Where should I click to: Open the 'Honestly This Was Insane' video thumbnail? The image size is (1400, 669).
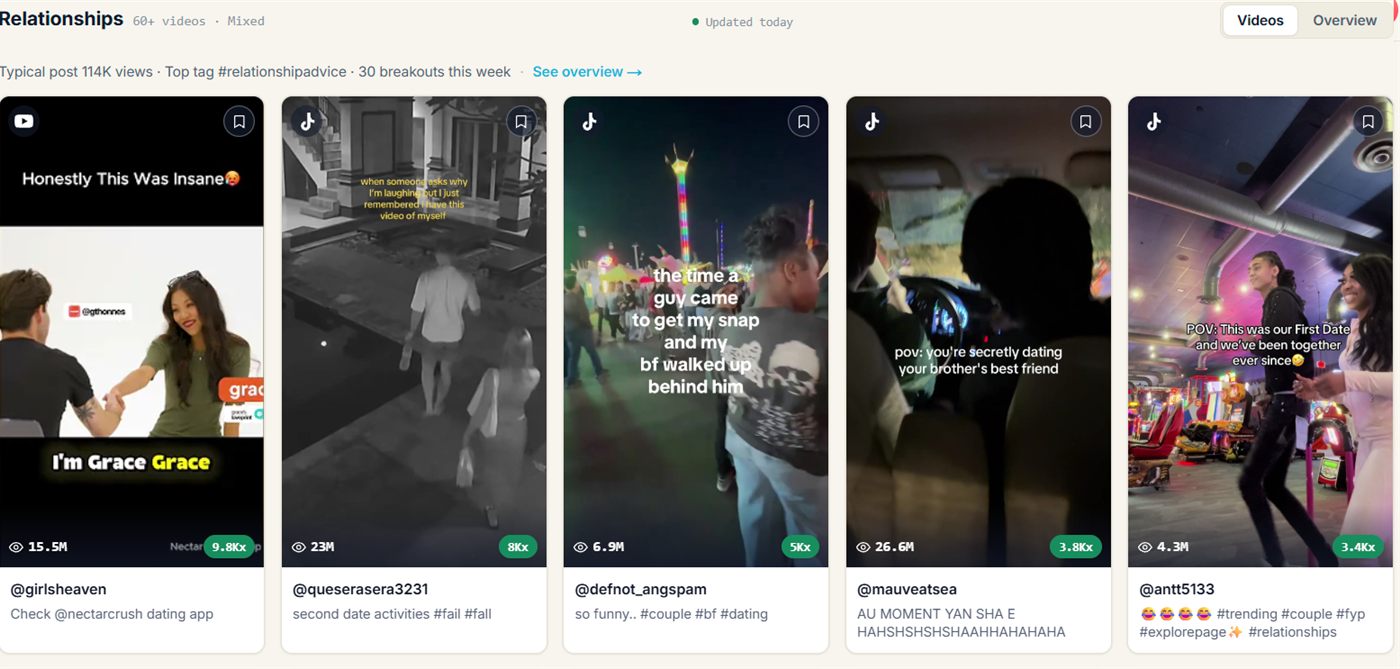(132, 331)
